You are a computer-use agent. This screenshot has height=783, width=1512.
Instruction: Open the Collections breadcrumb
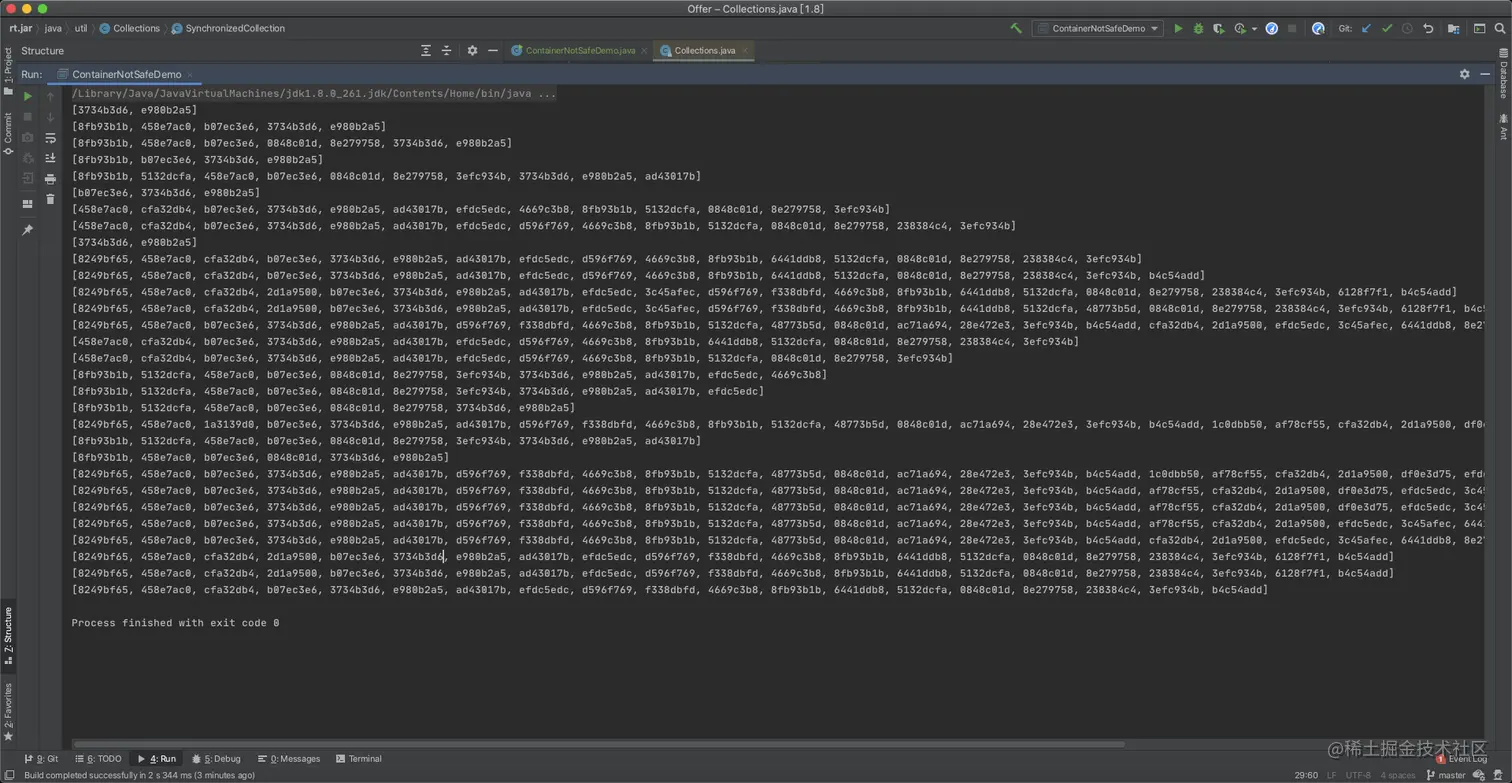coord(130,29)
